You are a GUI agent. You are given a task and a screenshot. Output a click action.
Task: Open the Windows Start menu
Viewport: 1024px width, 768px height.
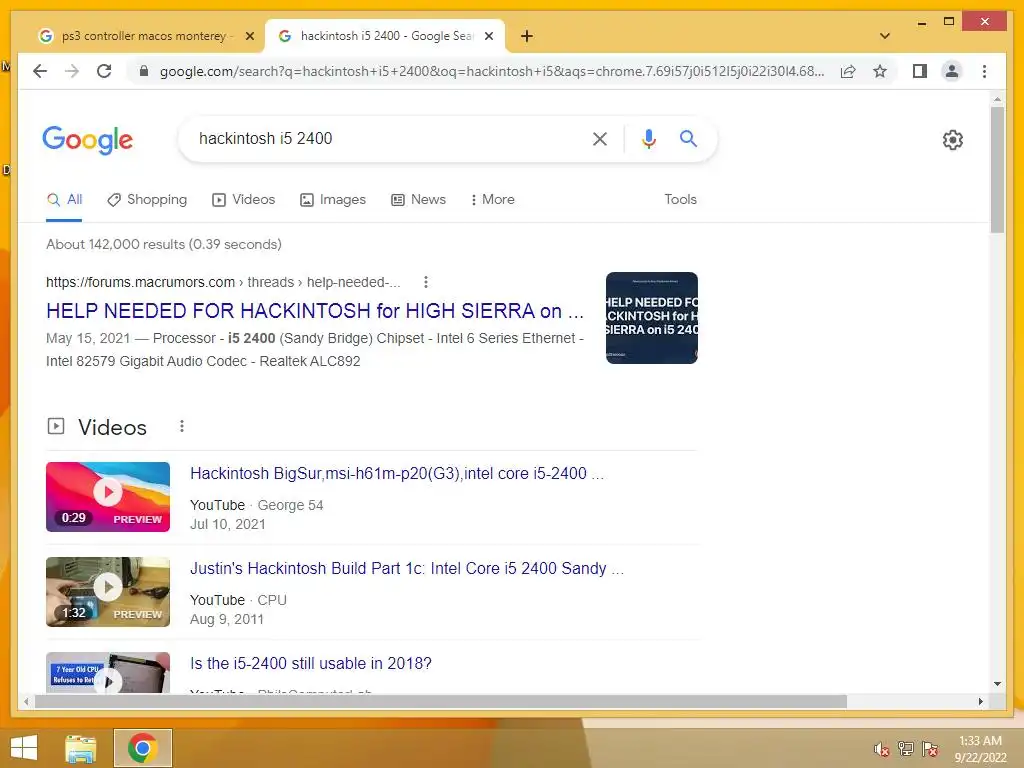click(x=24, y=748)
